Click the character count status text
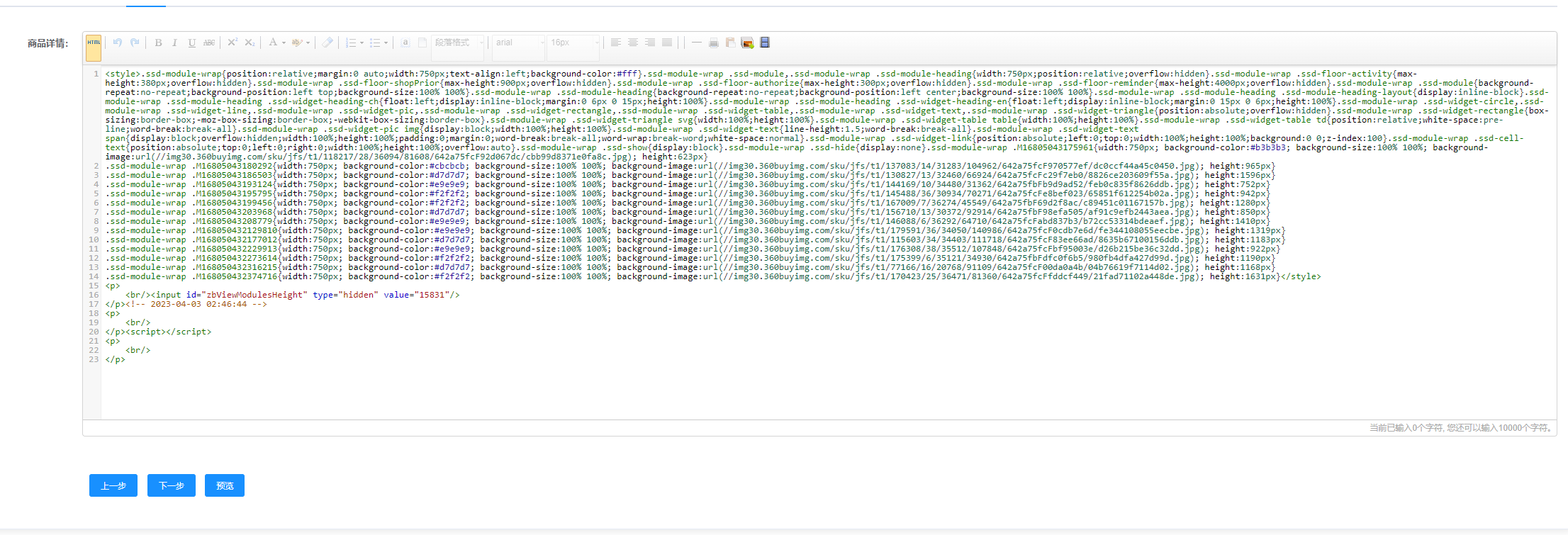The height and width of the screenshot is (535, 1568). tap(1461, 428)
